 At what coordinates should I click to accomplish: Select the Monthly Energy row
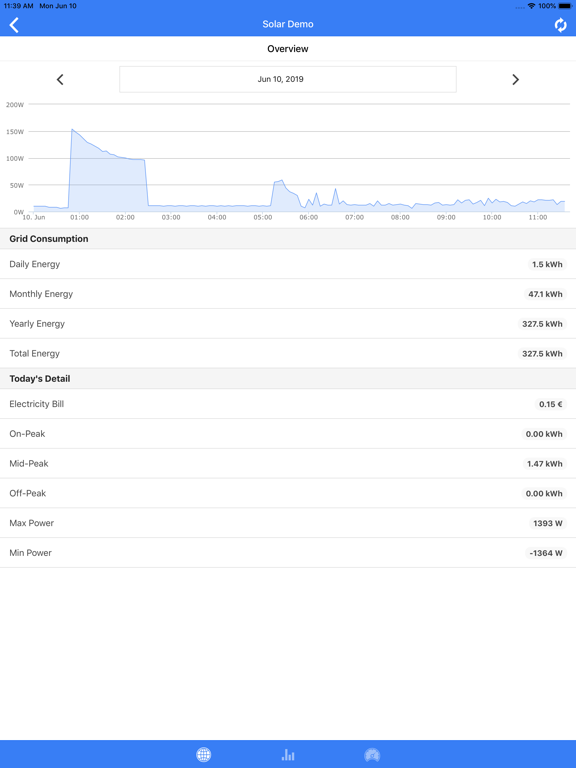[x=288, y=294]
